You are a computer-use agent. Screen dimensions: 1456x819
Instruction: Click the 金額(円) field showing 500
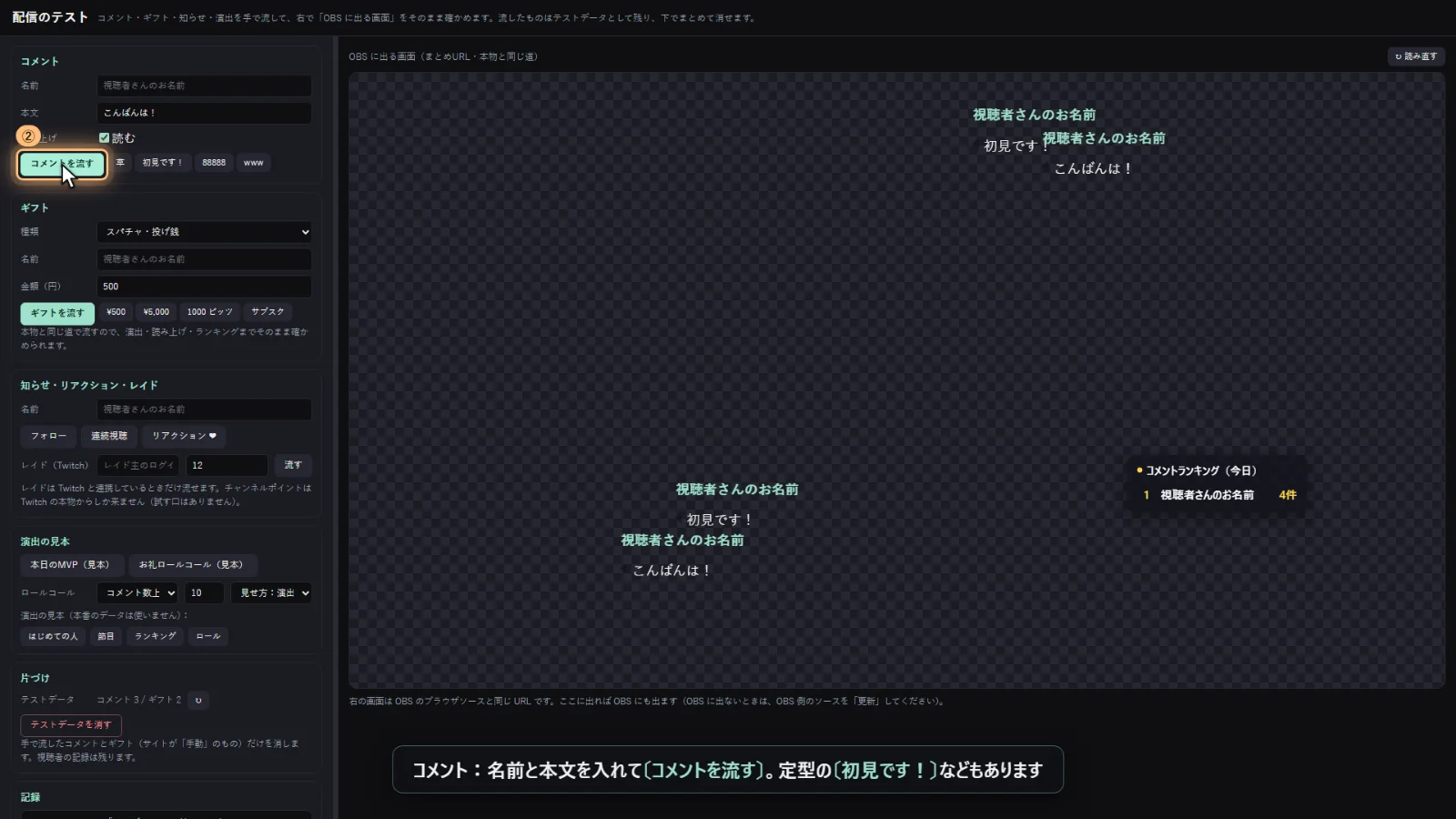(x=204, y=287)
